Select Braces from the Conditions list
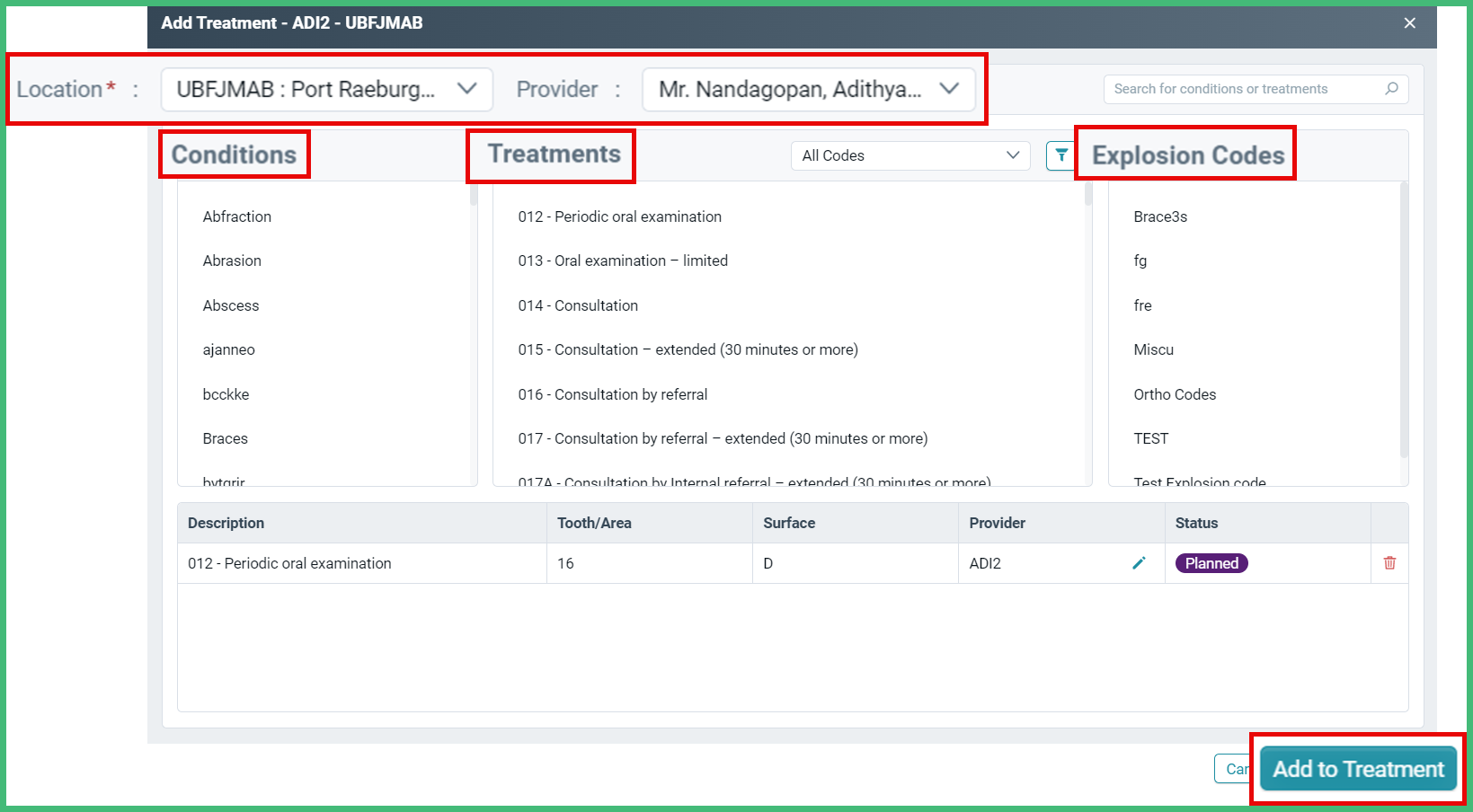The height and width of the screenshot is (812, 1473). tap(225, 438)
